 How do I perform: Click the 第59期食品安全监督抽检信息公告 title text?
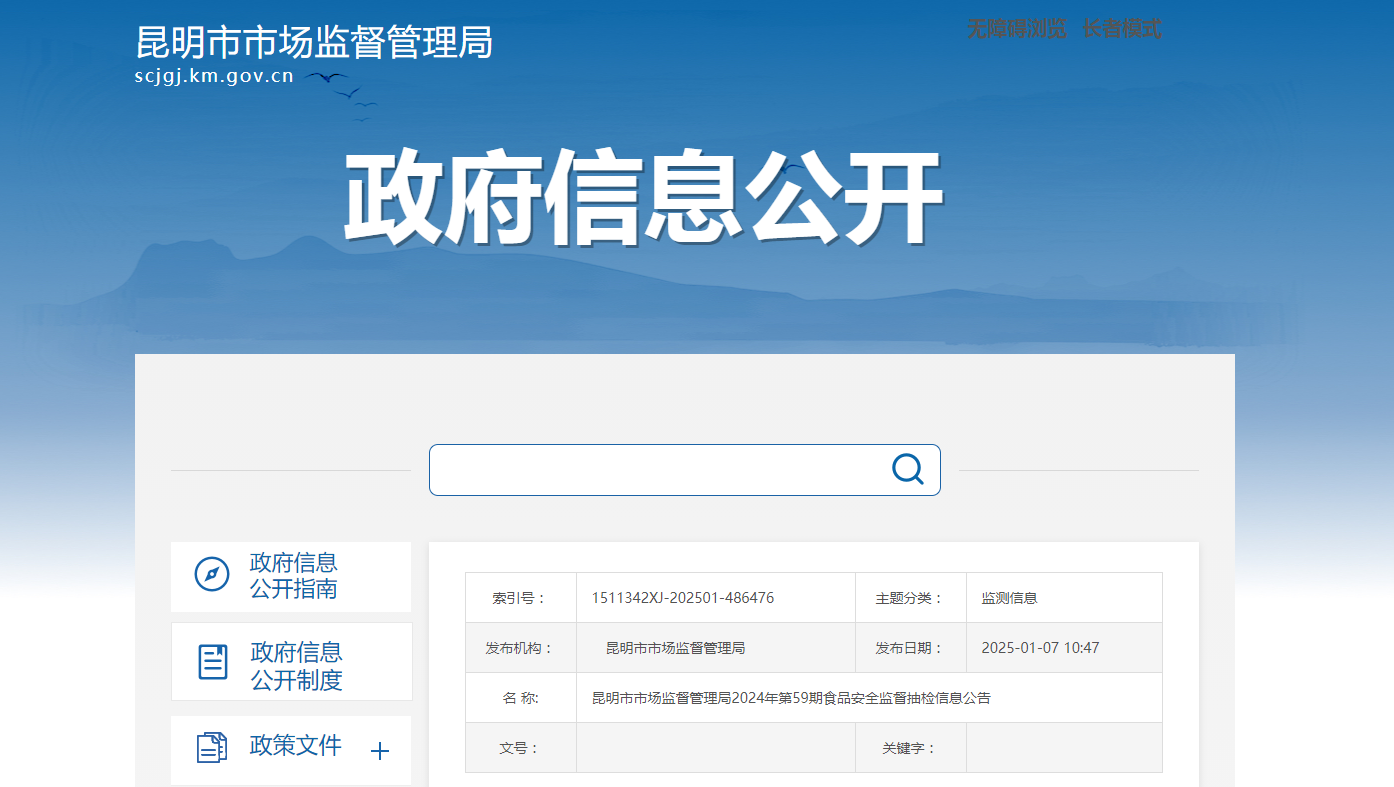tap(790, 698)
